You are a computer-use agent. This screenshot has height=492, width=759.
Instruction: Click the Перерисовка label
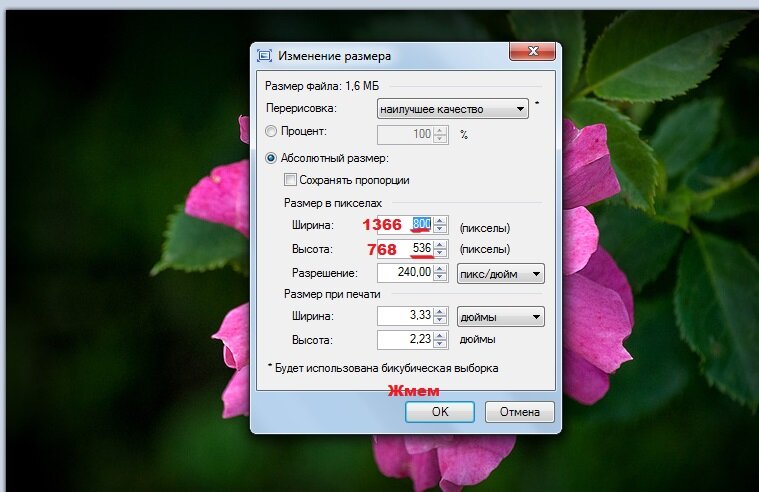click(x=301, y=108)
